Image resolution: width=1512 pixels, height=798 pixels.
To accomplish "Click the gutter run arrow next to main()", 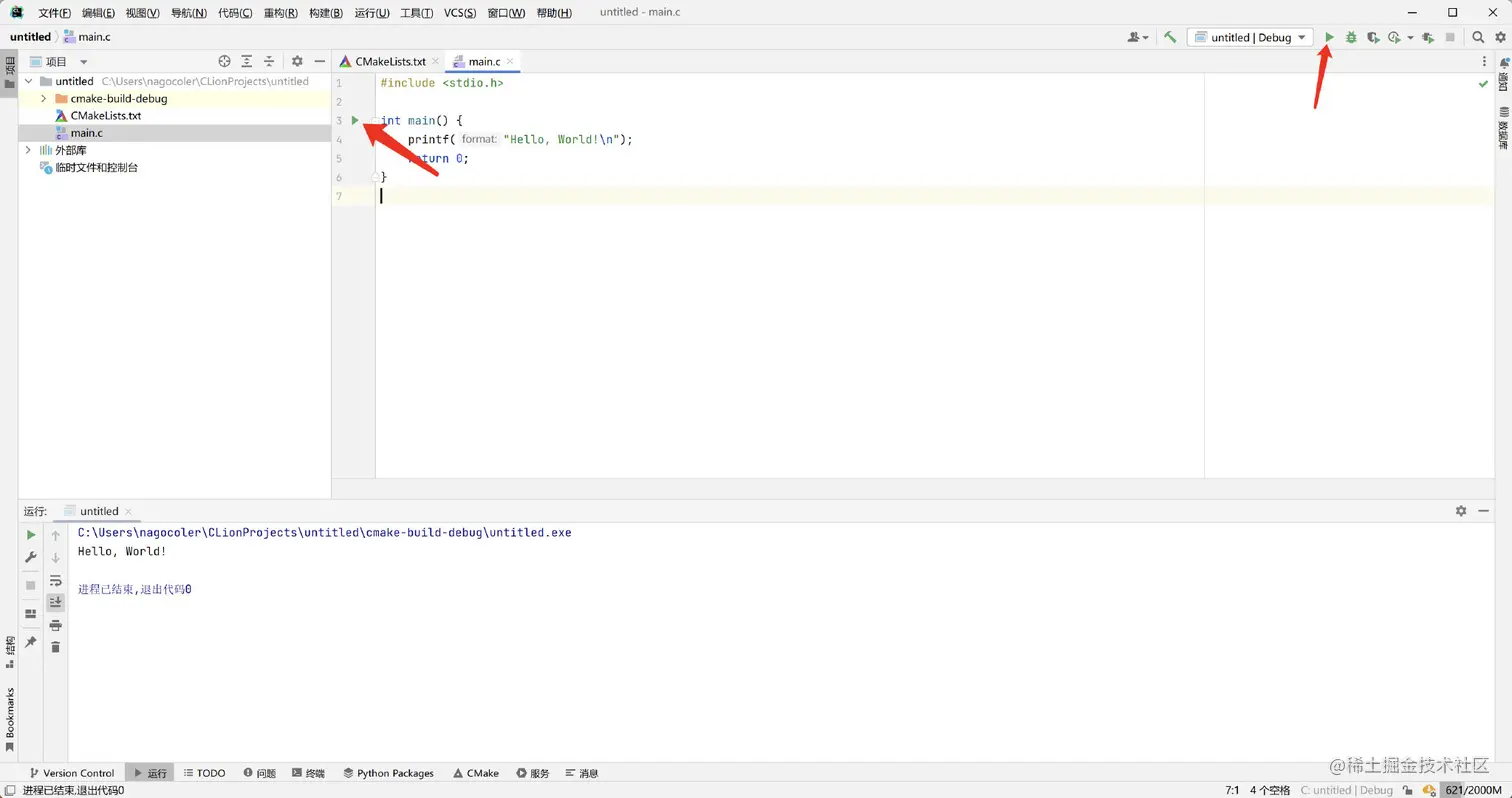I will (x=355, y=120).
